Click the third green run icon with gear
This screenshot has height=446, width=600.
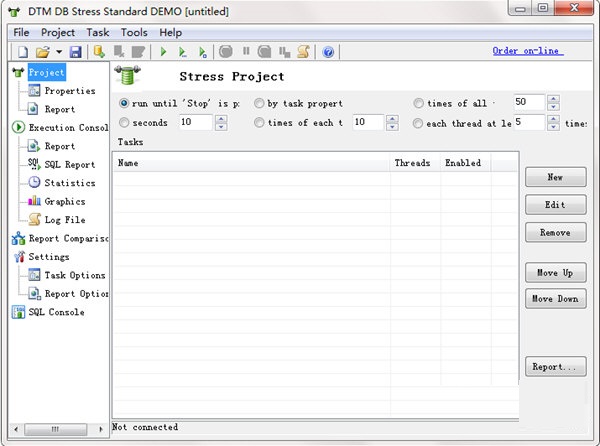pos(202,52)
